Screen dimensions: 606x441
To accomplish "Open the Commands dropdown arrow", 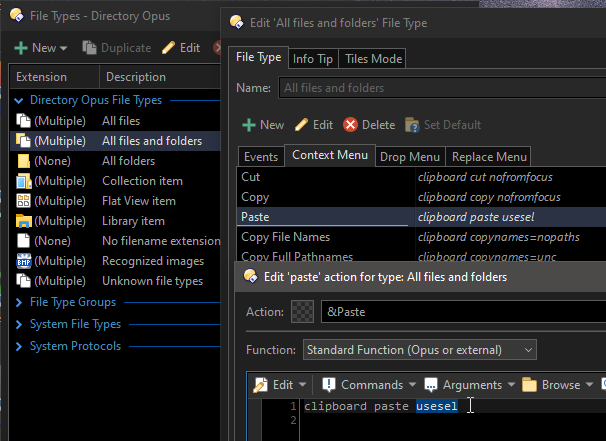I will [412, 385].
